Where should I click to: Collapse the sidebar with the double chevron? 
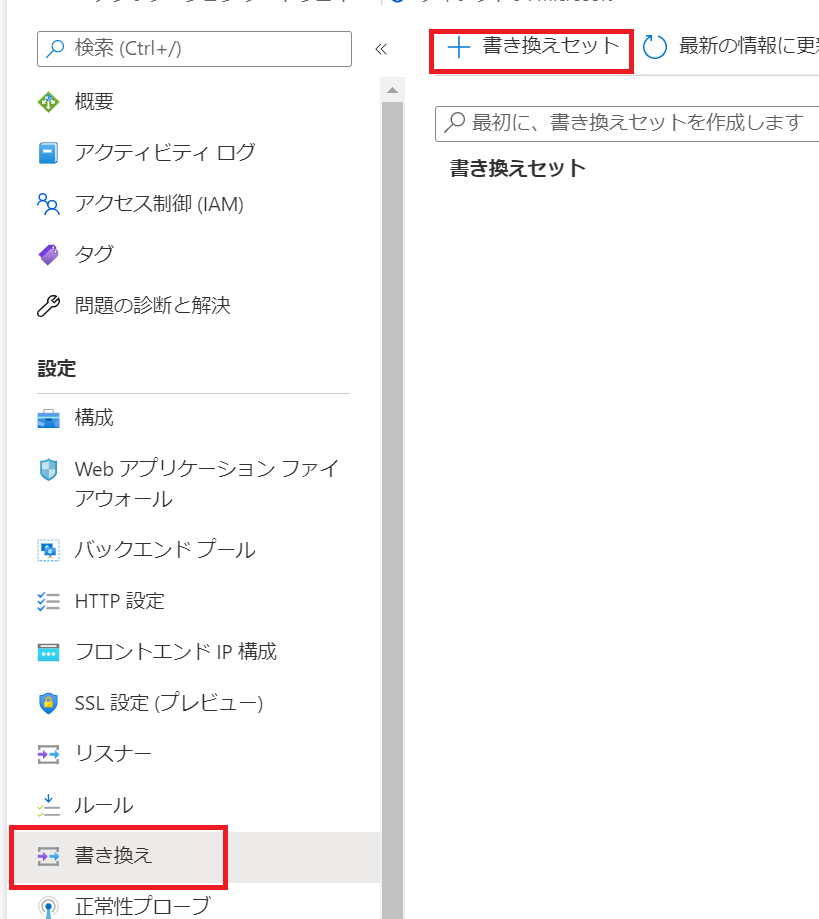point(381,49)
